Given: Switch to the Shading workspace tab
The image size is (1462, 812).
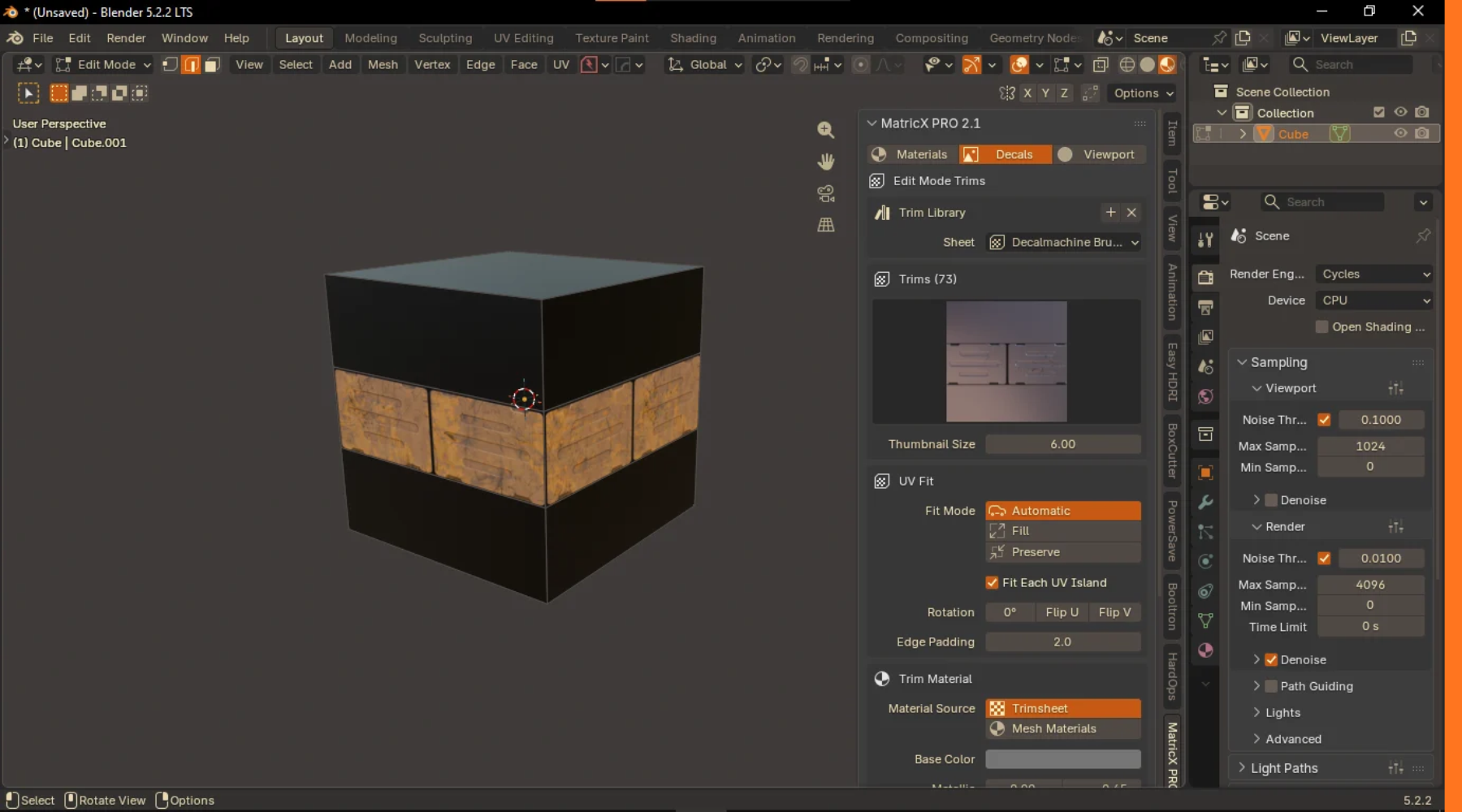Looking at the screenshot, I should point(693,38).
